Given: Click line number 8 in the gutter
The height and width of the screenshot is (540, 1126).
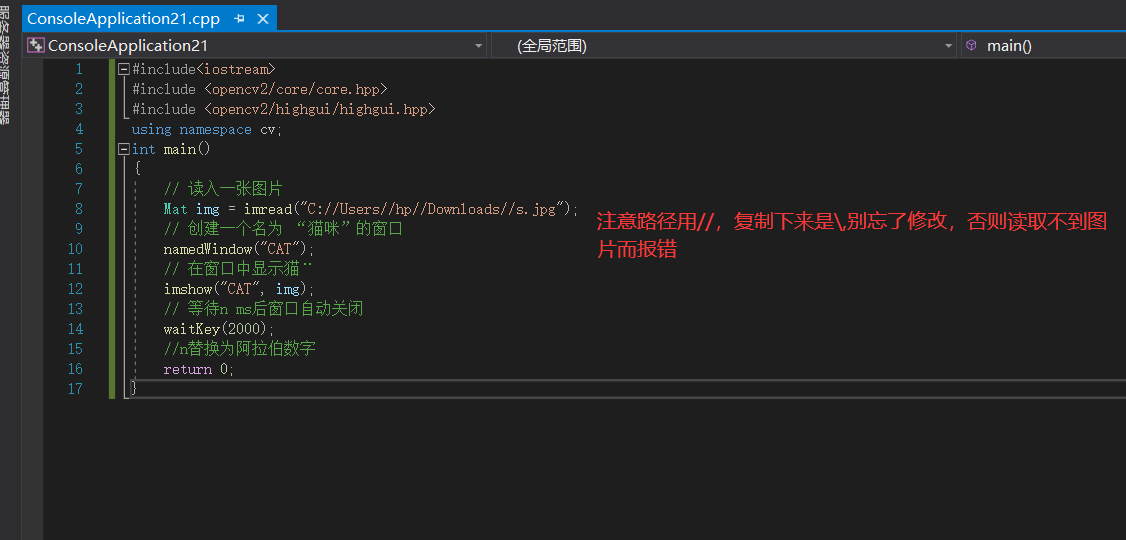Looking at the screenshot, I should coord(78,209).
